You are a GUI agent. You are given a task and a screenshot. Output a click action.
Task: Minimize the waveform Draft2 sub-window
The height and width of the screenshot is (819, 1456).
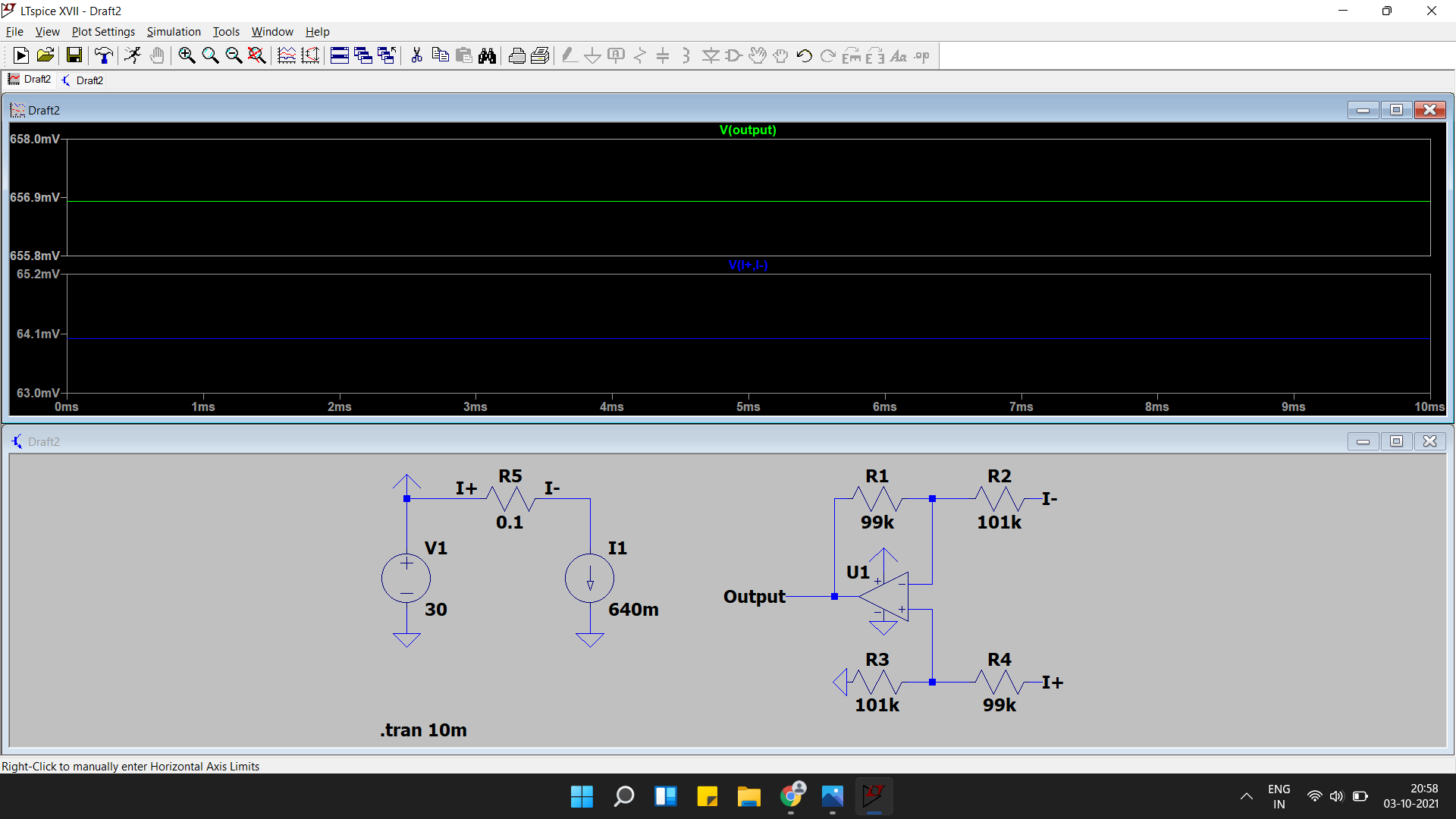click(1363, 110)
